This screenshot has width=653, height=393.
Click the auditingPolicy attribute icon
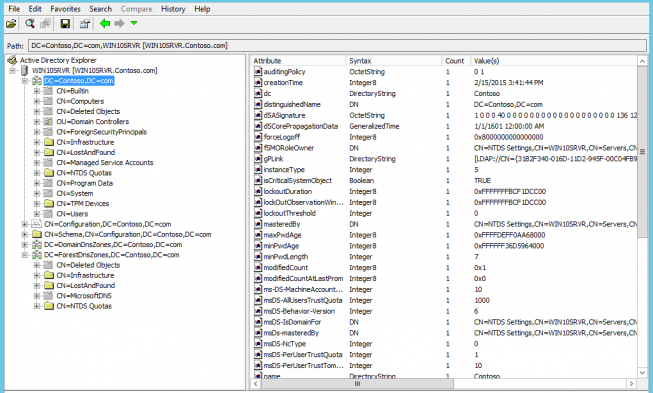258,72
